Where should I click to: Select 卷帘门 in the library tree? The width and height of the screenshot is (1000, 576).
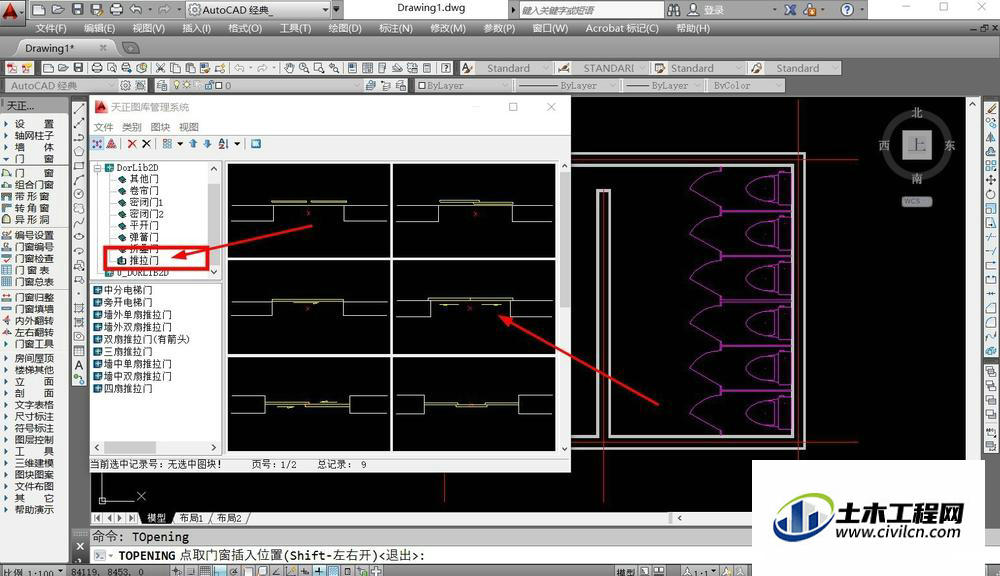[144, 190]
